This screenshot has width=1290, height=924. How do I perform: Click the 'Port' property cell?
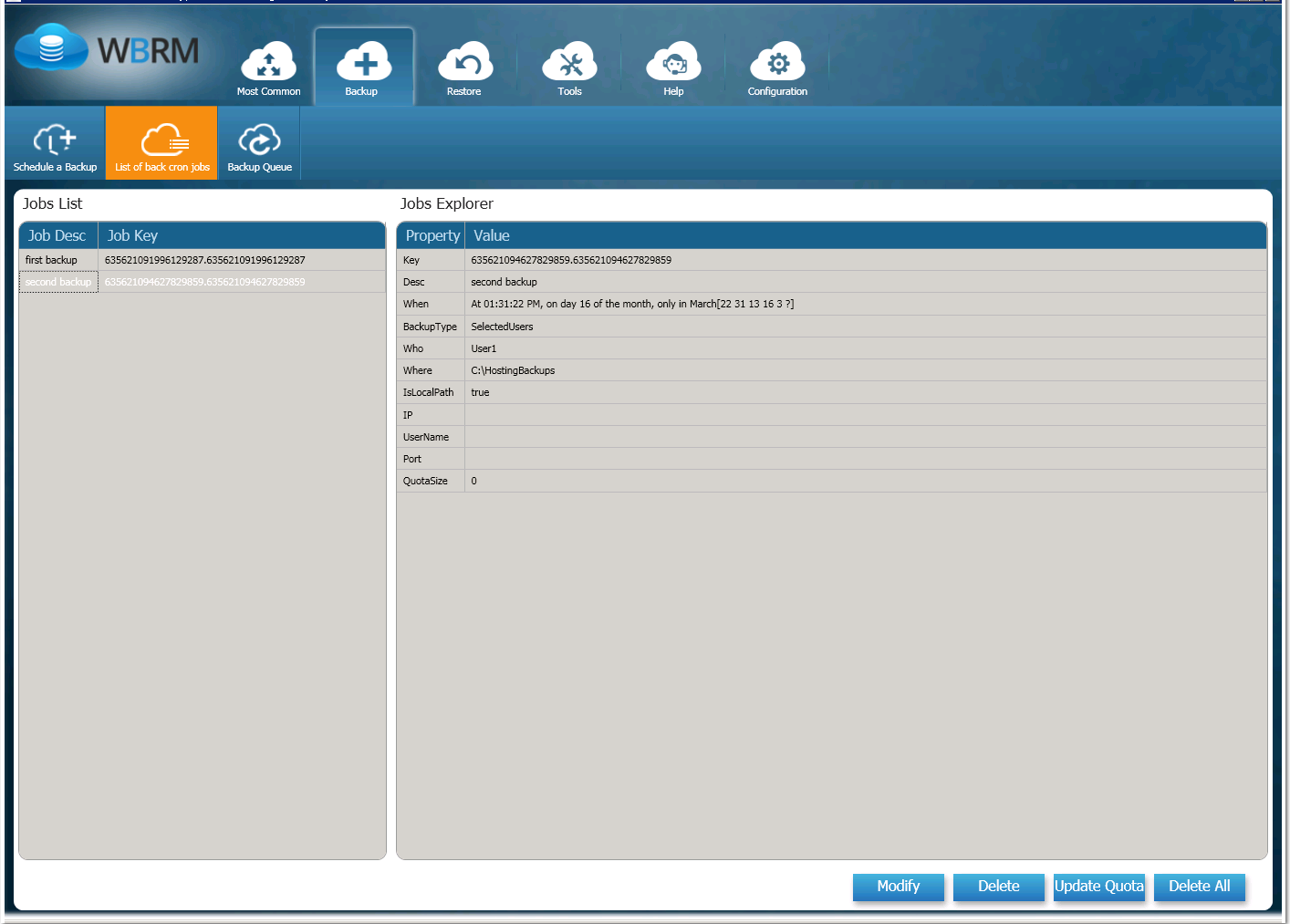[x=431, y=459]
